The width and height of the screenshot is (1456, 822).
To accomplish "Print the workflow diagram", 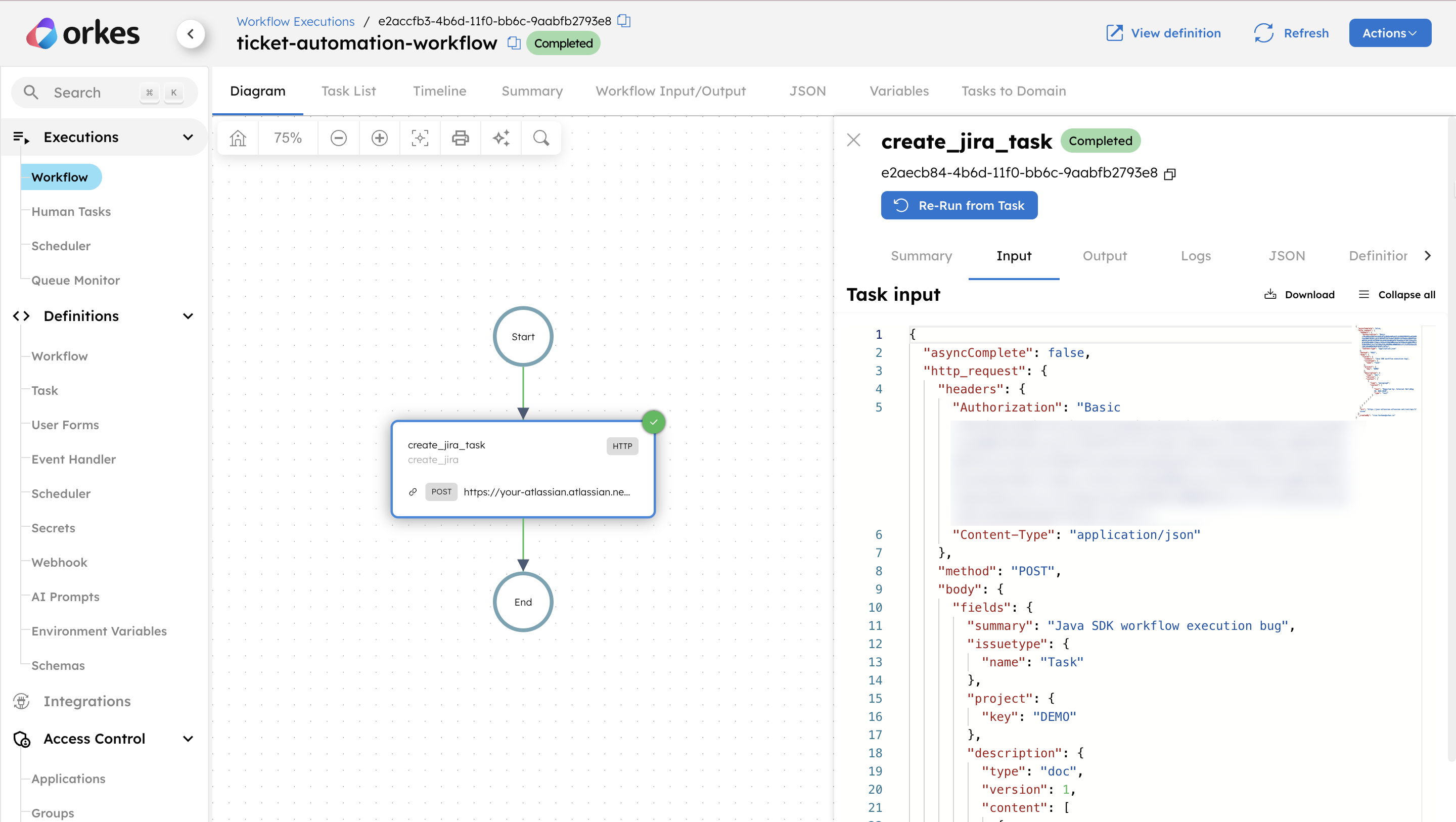I will pyautogui.click(x=461, y=138).
